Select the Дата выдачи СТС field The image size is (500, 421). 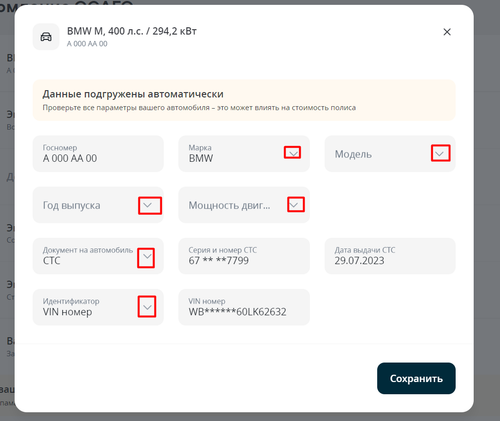click(390, 256)
